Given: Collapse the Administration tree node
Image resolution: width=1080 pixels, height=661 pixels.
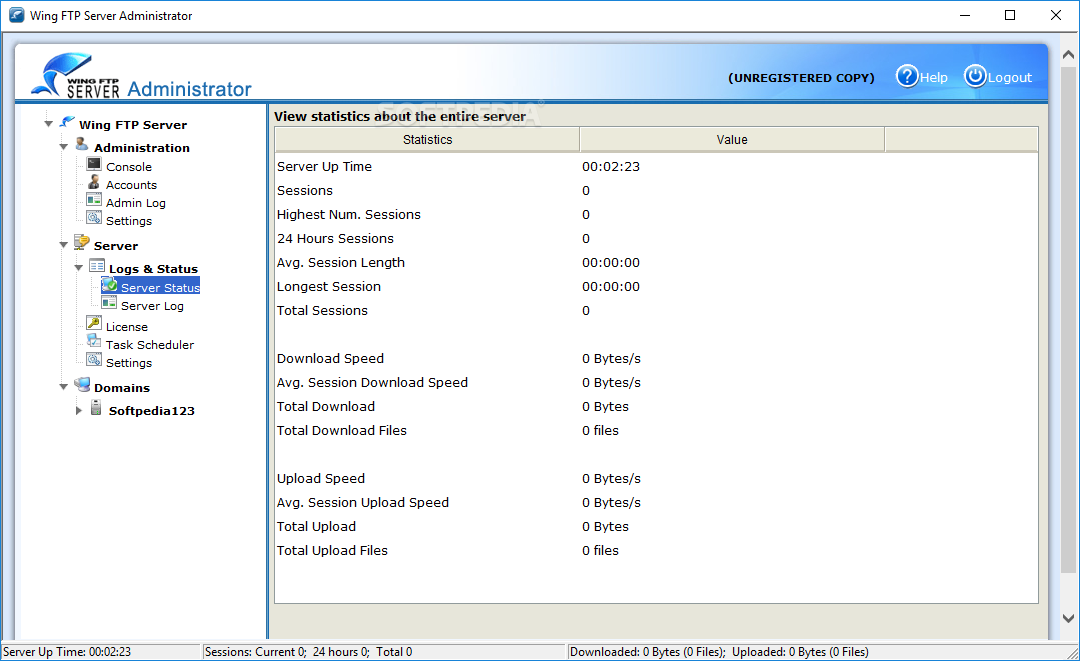Looking at the screenshot, I should [63, 147].
